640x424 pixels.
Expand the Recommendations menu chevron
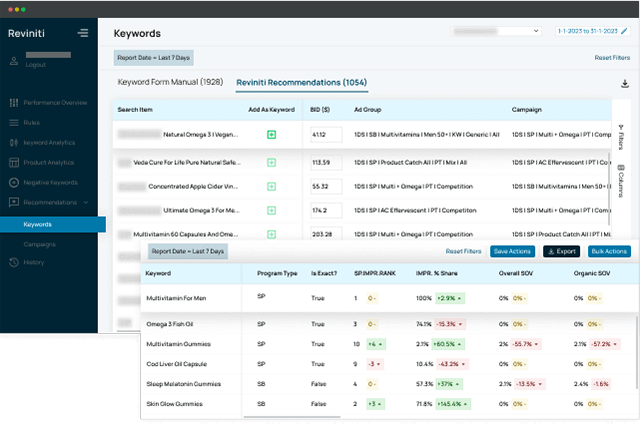pyautogui.click(x=86, y=202)
